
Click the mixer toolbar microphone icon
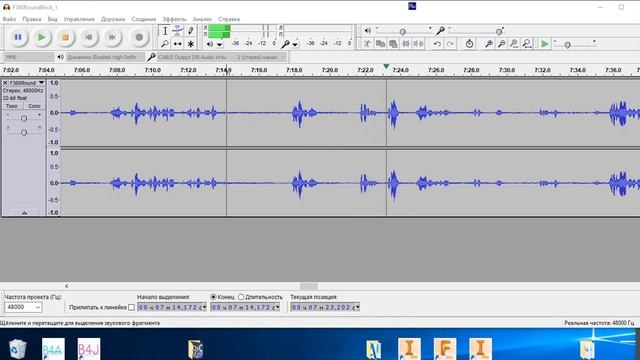point(440,31)
